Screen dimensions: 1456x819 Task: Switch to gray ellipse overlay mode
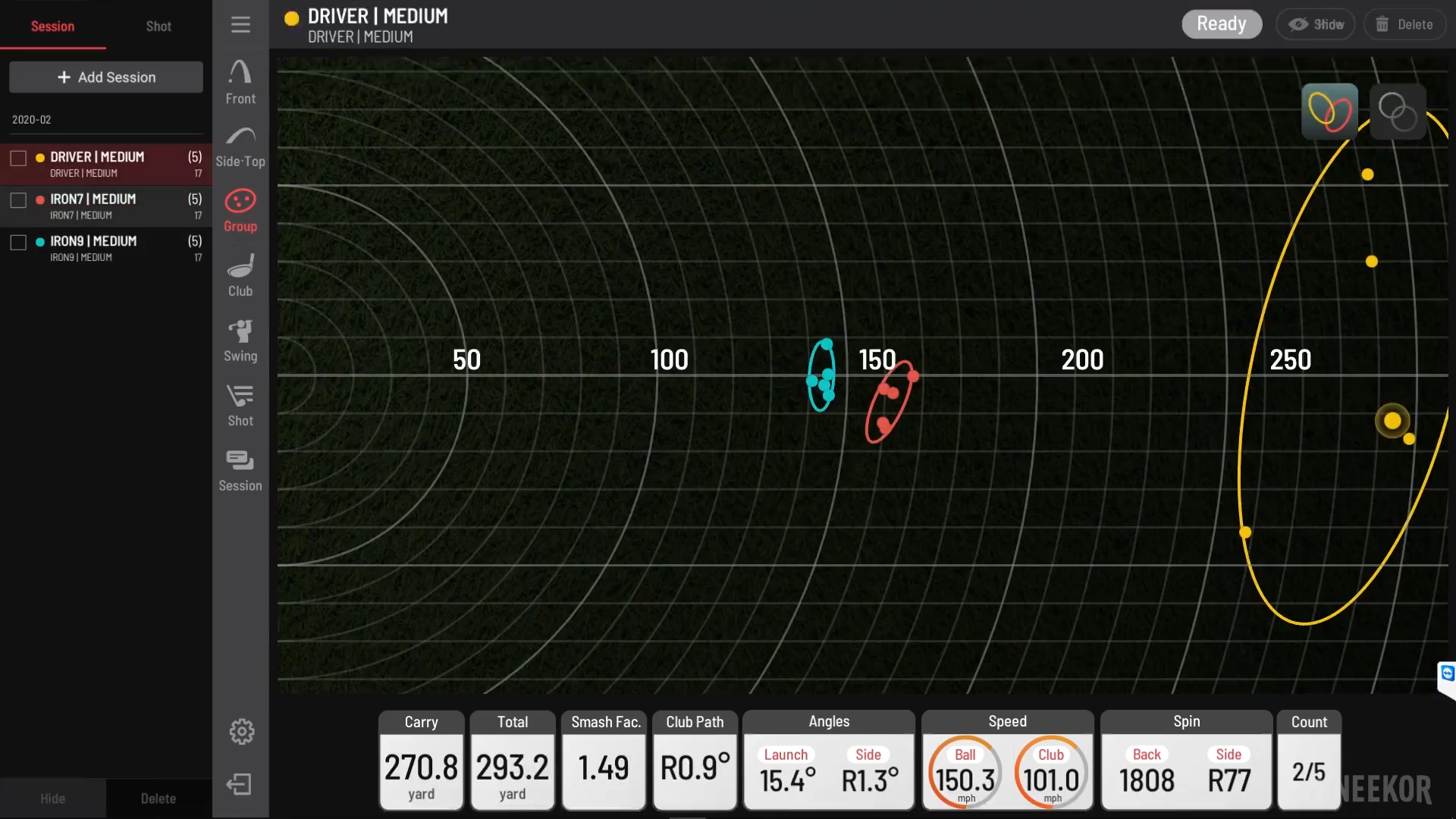[x=1398, y=111]
